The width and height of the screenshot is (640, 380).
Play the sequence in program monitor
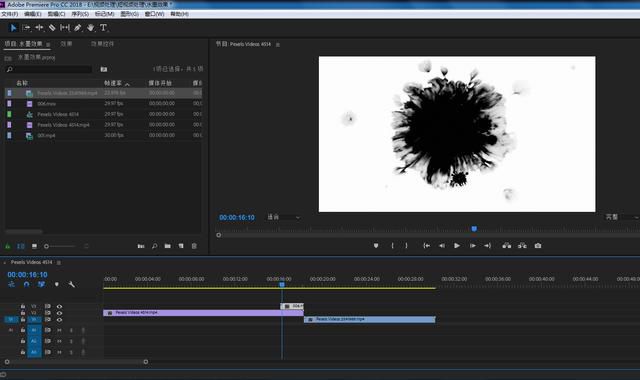[457, 246]
